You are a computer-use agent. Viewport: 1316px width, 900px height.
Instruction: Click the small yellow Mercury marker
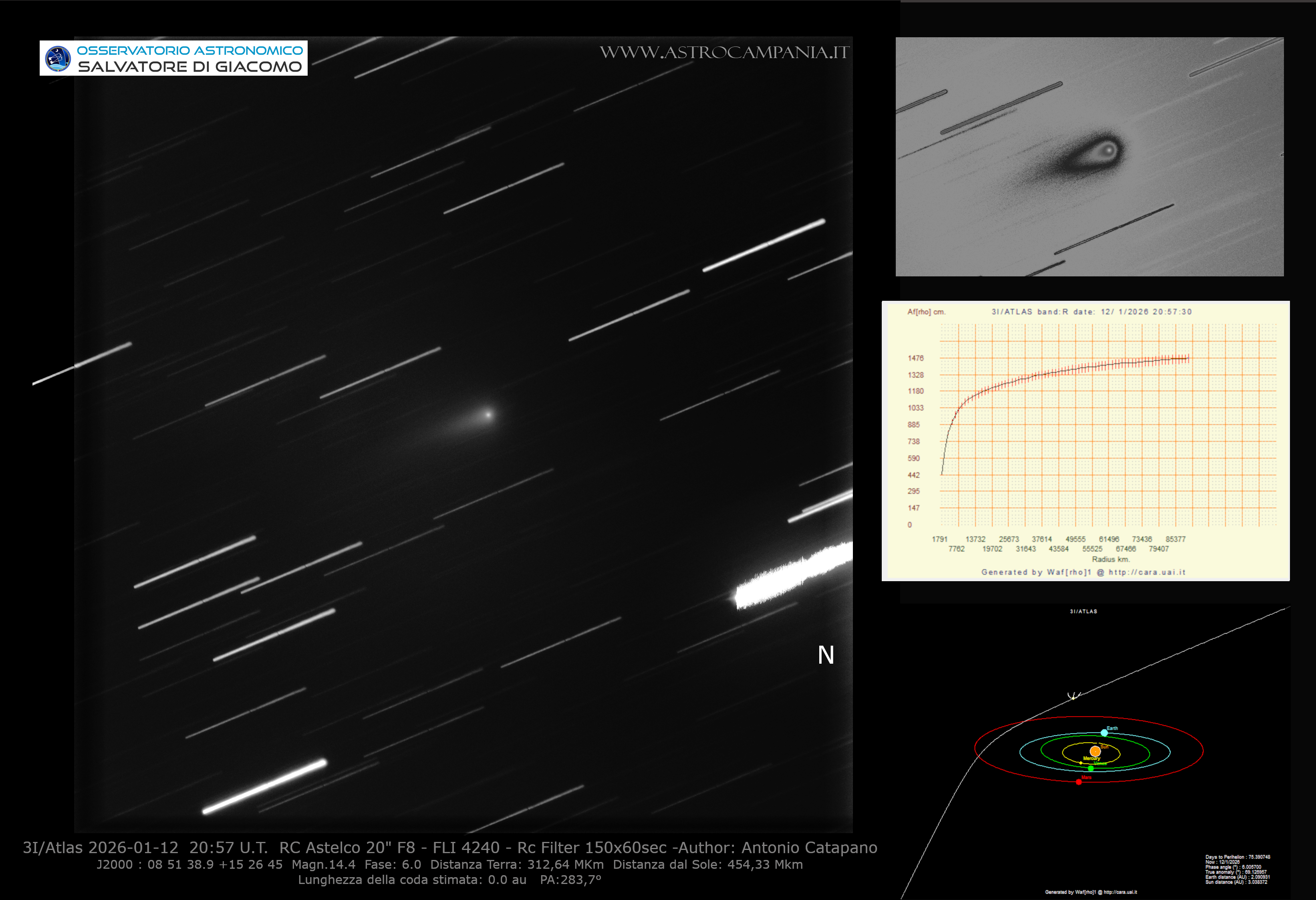pyautogui.click(x=1081, y=763)
